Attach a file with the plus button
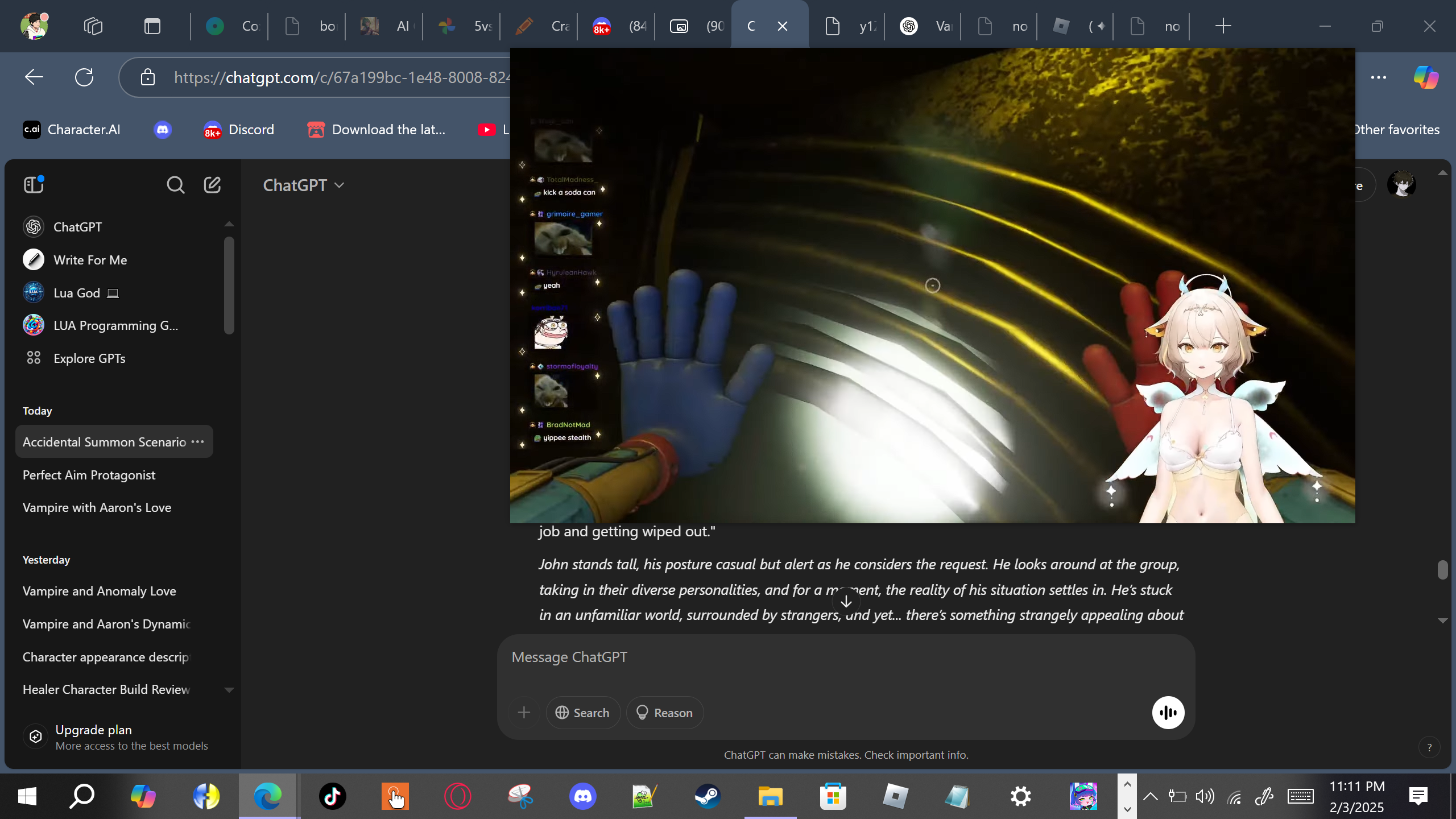The image size is (1456, 819). click(524, 713)
